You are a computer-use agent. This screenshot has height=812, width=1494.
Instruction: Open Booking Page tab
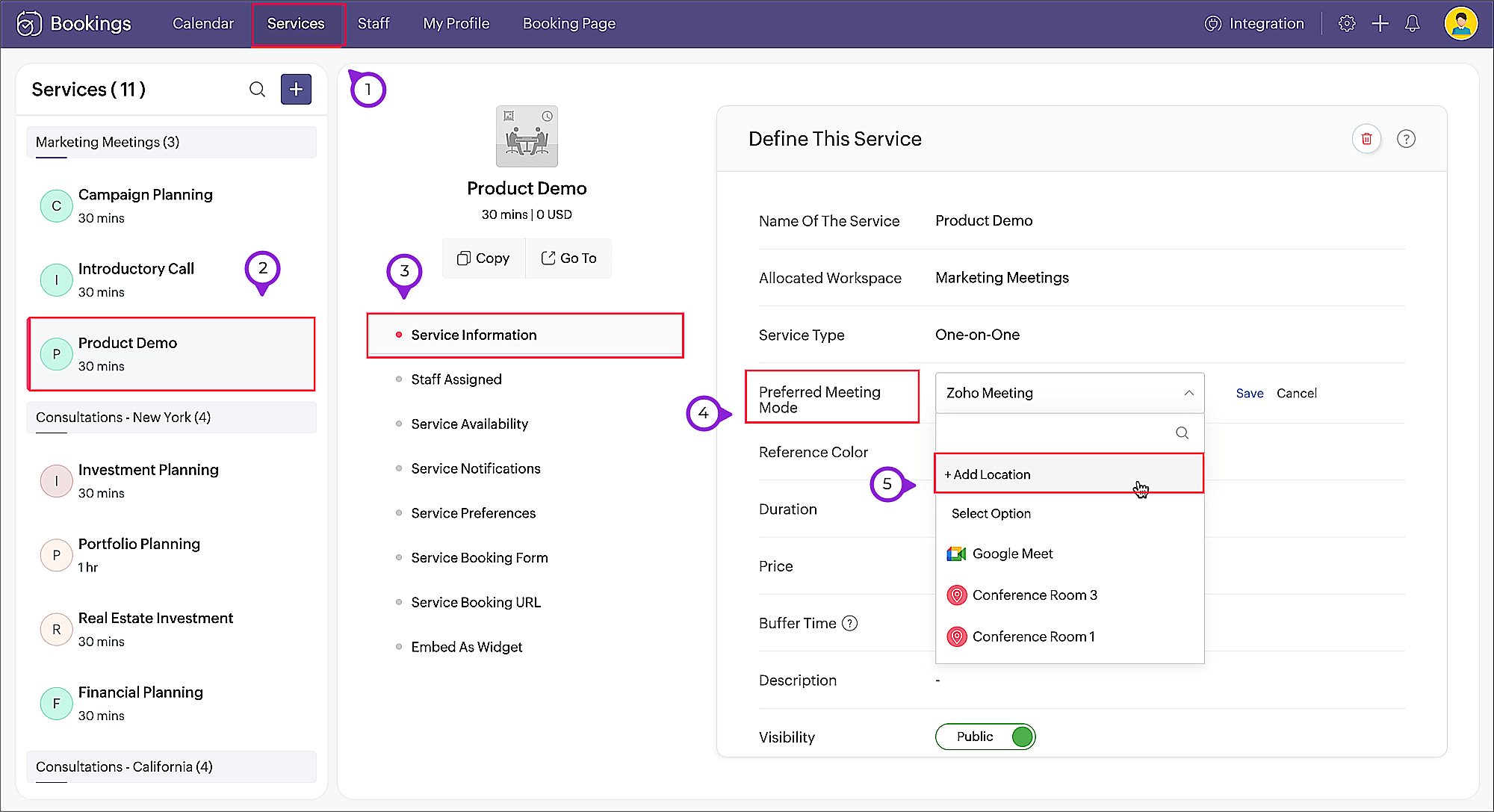569,23
